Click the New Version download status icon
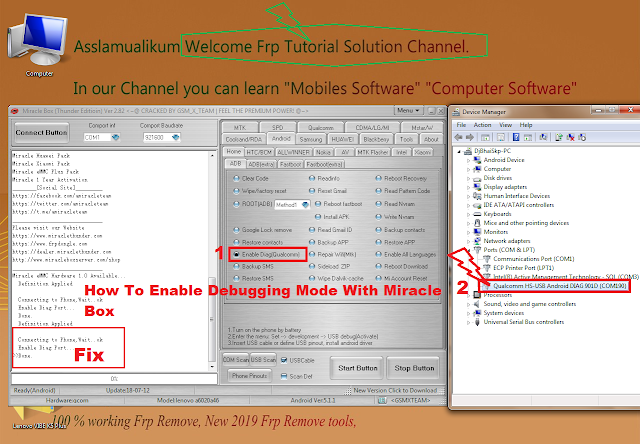640x444 pixels. point(348,391)
